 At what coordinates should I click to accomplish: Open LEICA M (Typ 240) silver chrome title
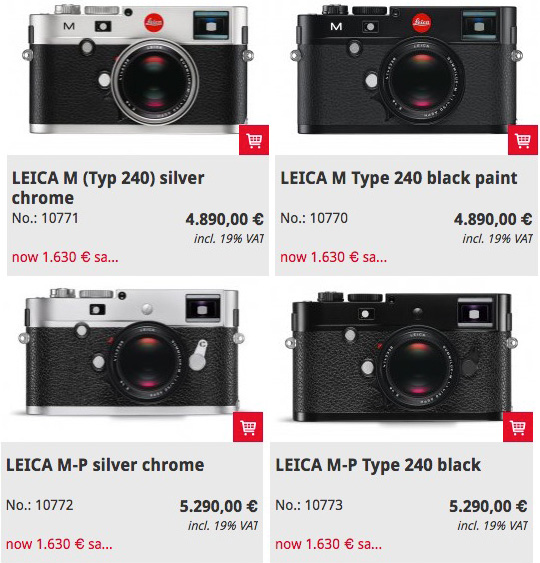pos(108,188)
